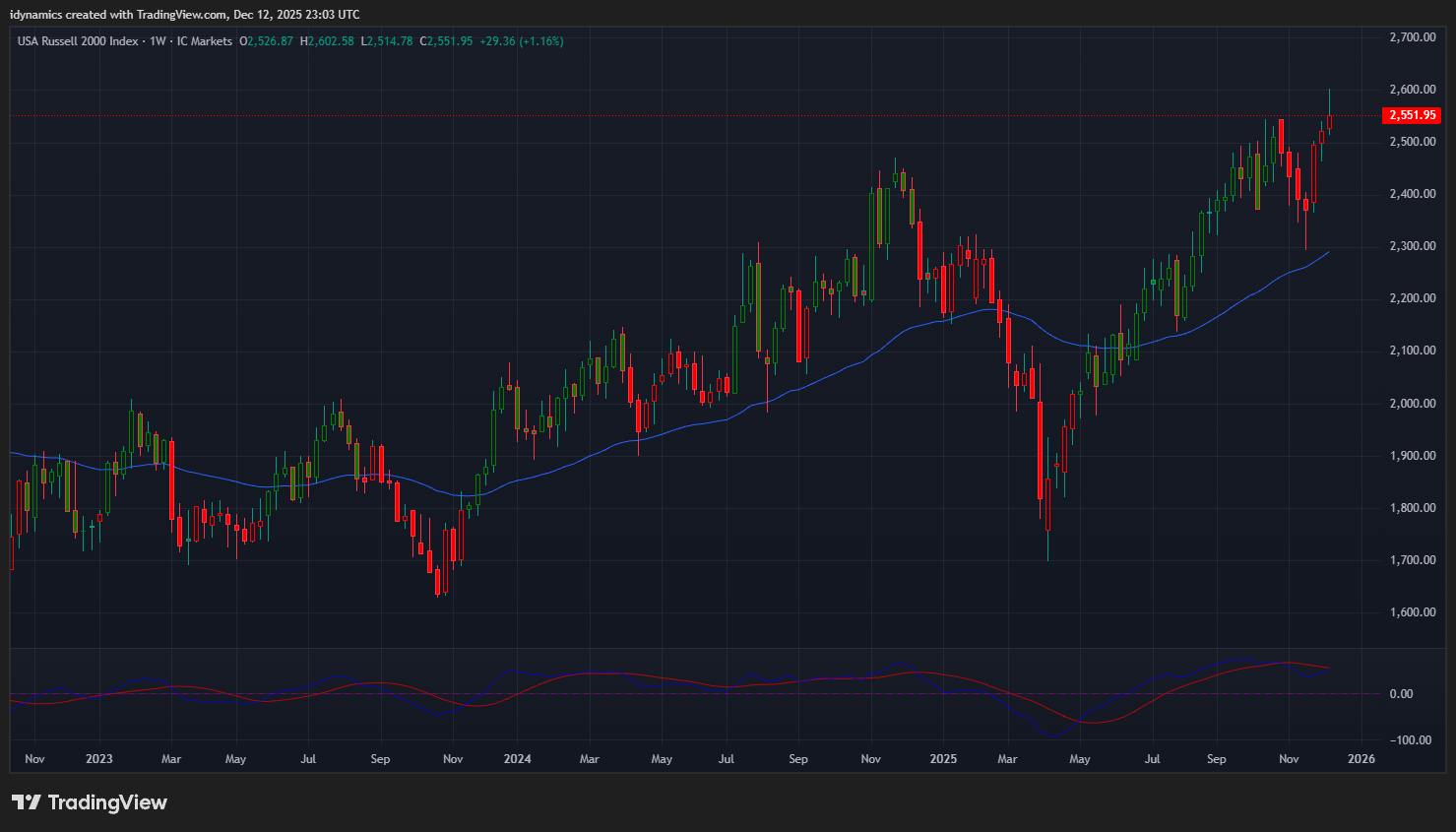Click the −100.00 indicator scale label

point(1410,740)
